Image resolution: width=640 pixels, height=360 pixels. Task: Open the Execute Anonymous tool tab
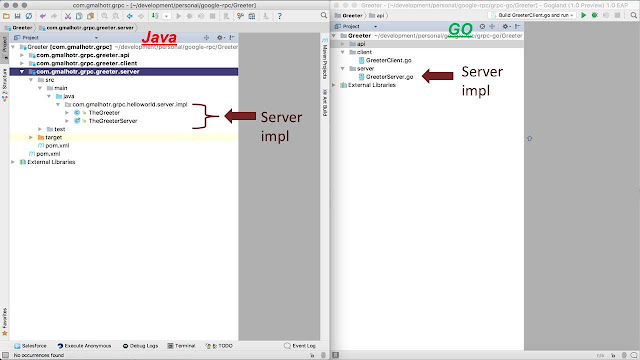click(x=84, y=346)
